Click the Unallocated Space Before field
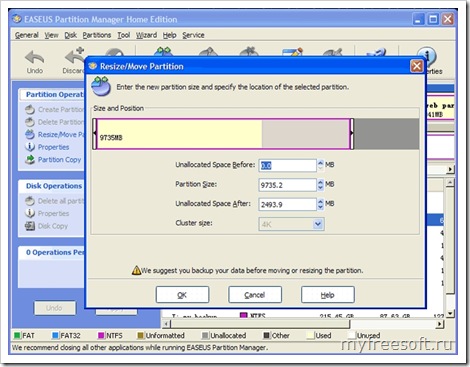470x367 pixels. [x=287, y=165]
